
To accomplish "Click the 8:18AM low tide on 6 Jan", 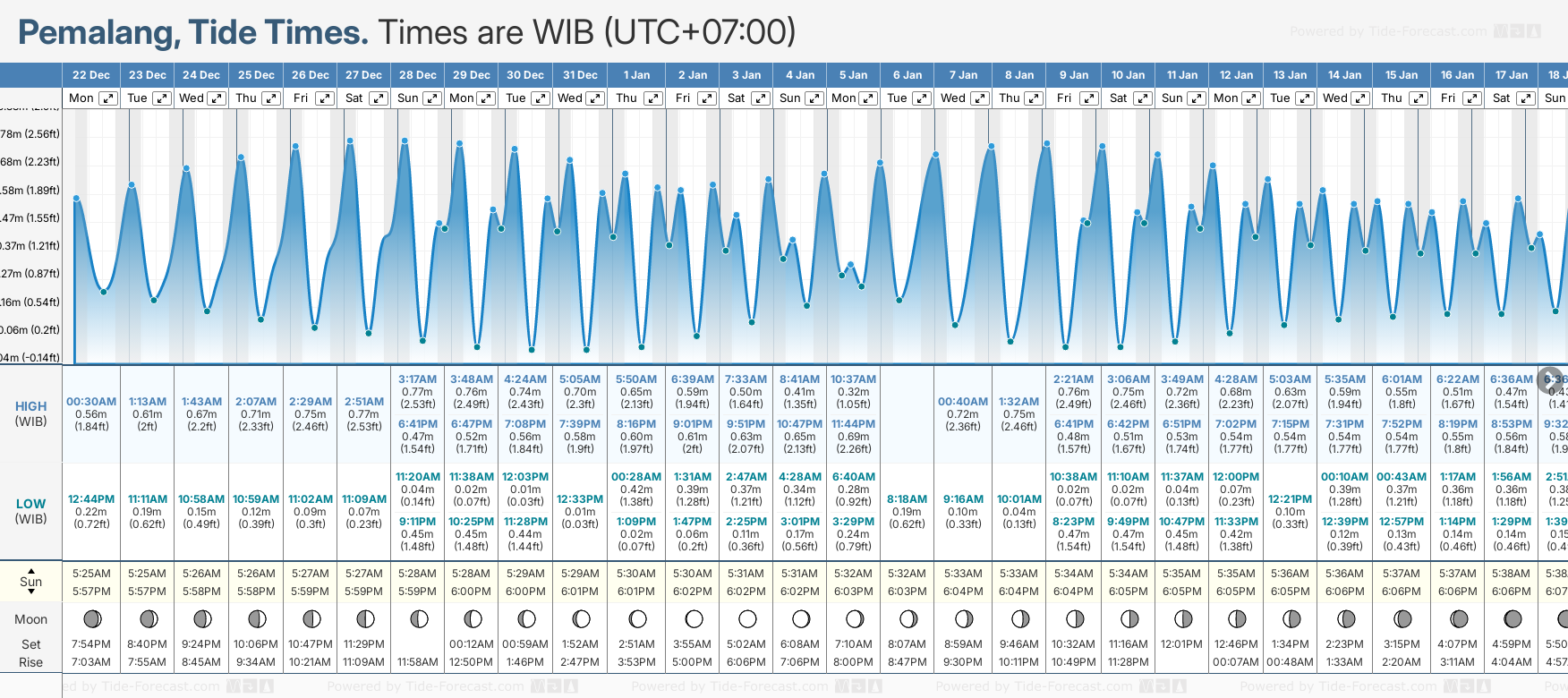I will click(x=907, y=499).
